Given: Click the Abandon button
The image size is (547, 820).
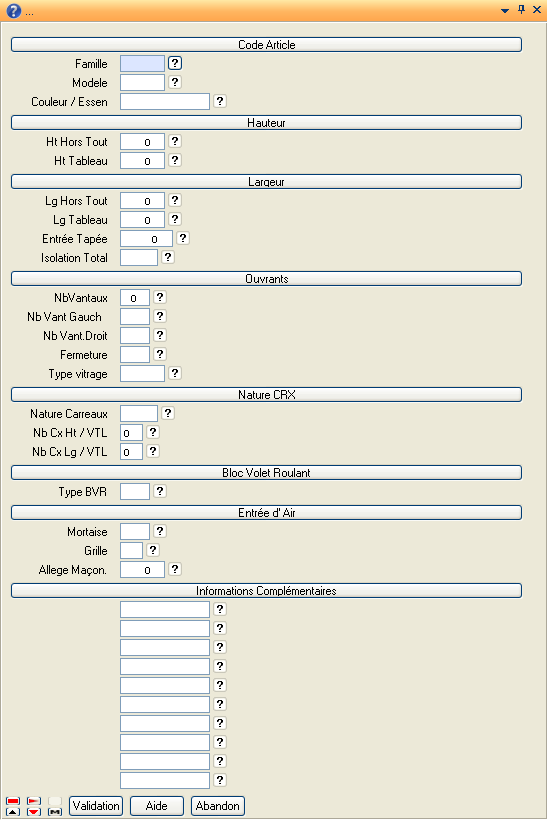Looking at the screenshot, I should coord(218,806).
